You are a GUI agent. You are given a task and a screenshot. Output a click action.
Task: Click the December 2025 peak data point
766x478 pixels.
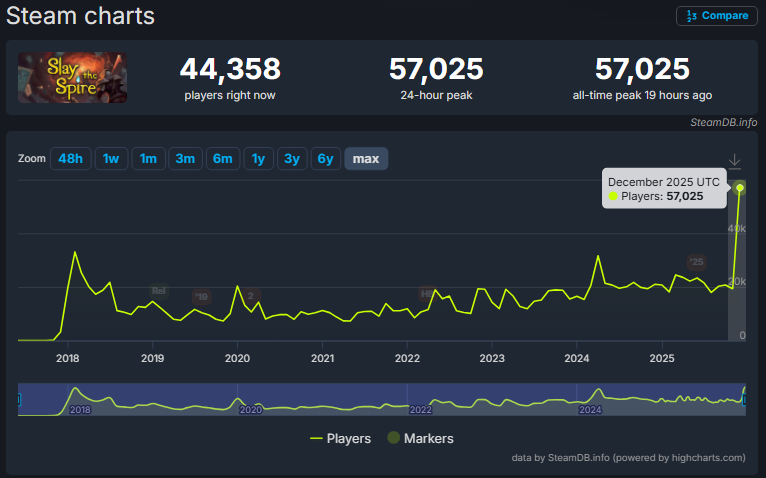tap(740, 188)
